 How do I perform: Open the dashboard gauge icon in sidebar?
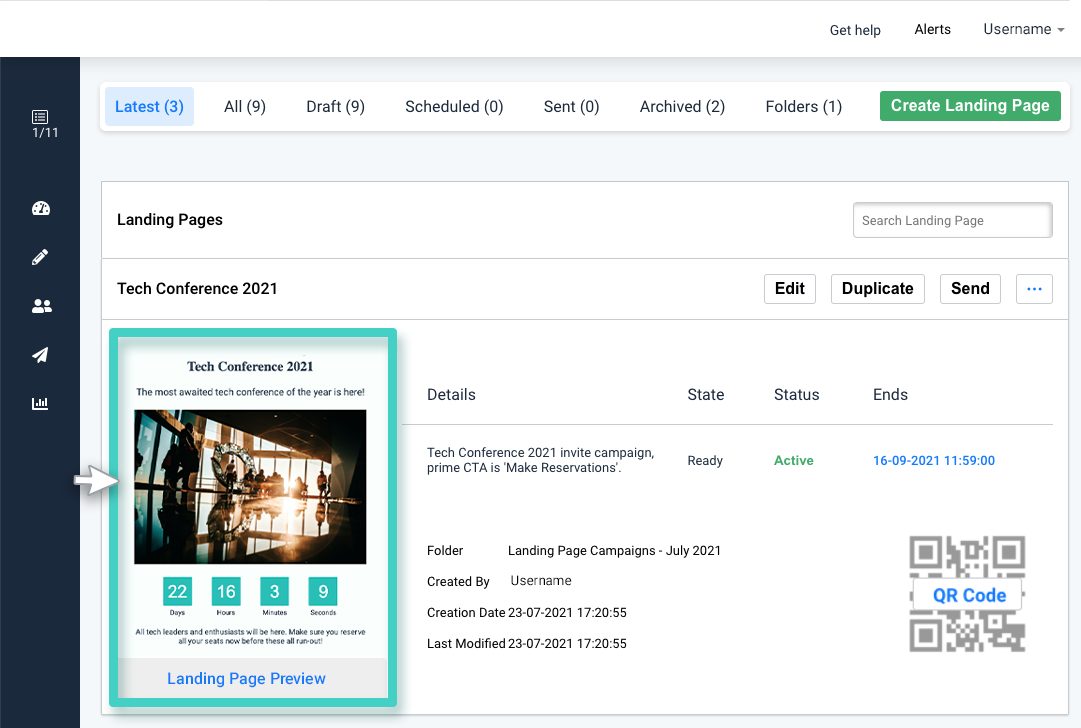[x=41, y=208]
